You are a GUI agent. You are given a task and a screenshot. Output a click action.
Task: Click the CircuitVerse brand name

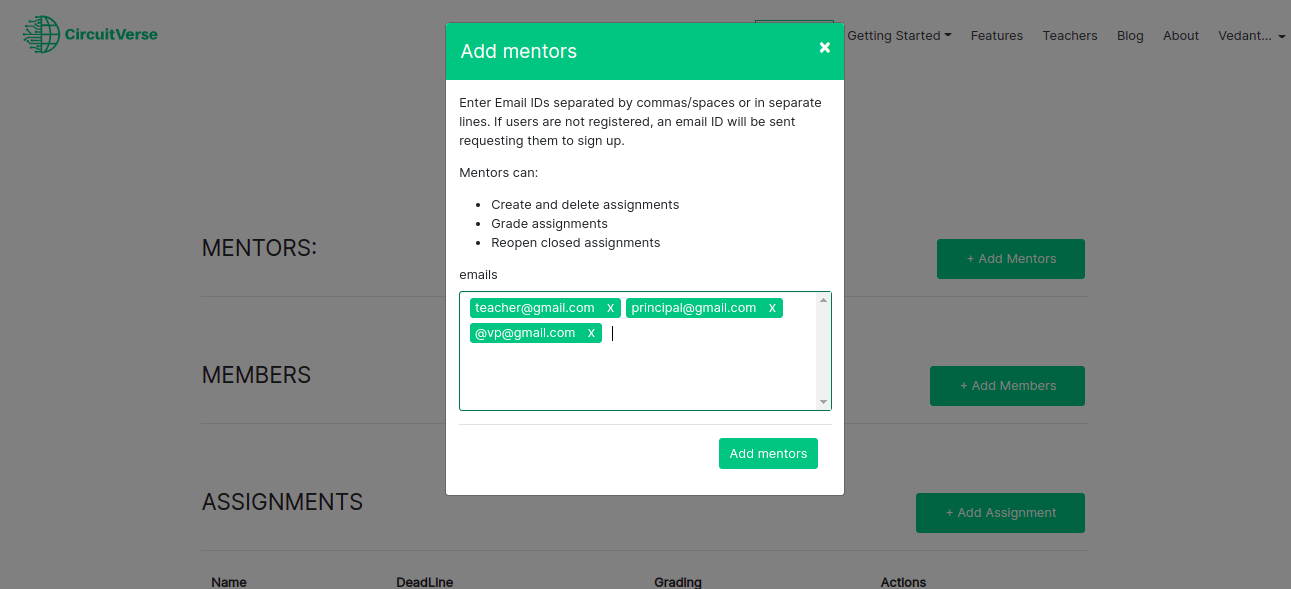(x=111, y=34)
